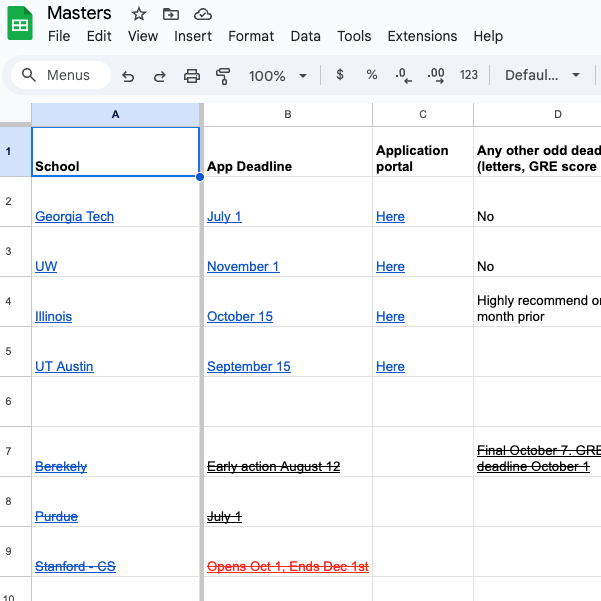Select the Highly recommend cell in Illinois row
The image size is (601, 601).
pyautogui.click(x=537, y=302)
